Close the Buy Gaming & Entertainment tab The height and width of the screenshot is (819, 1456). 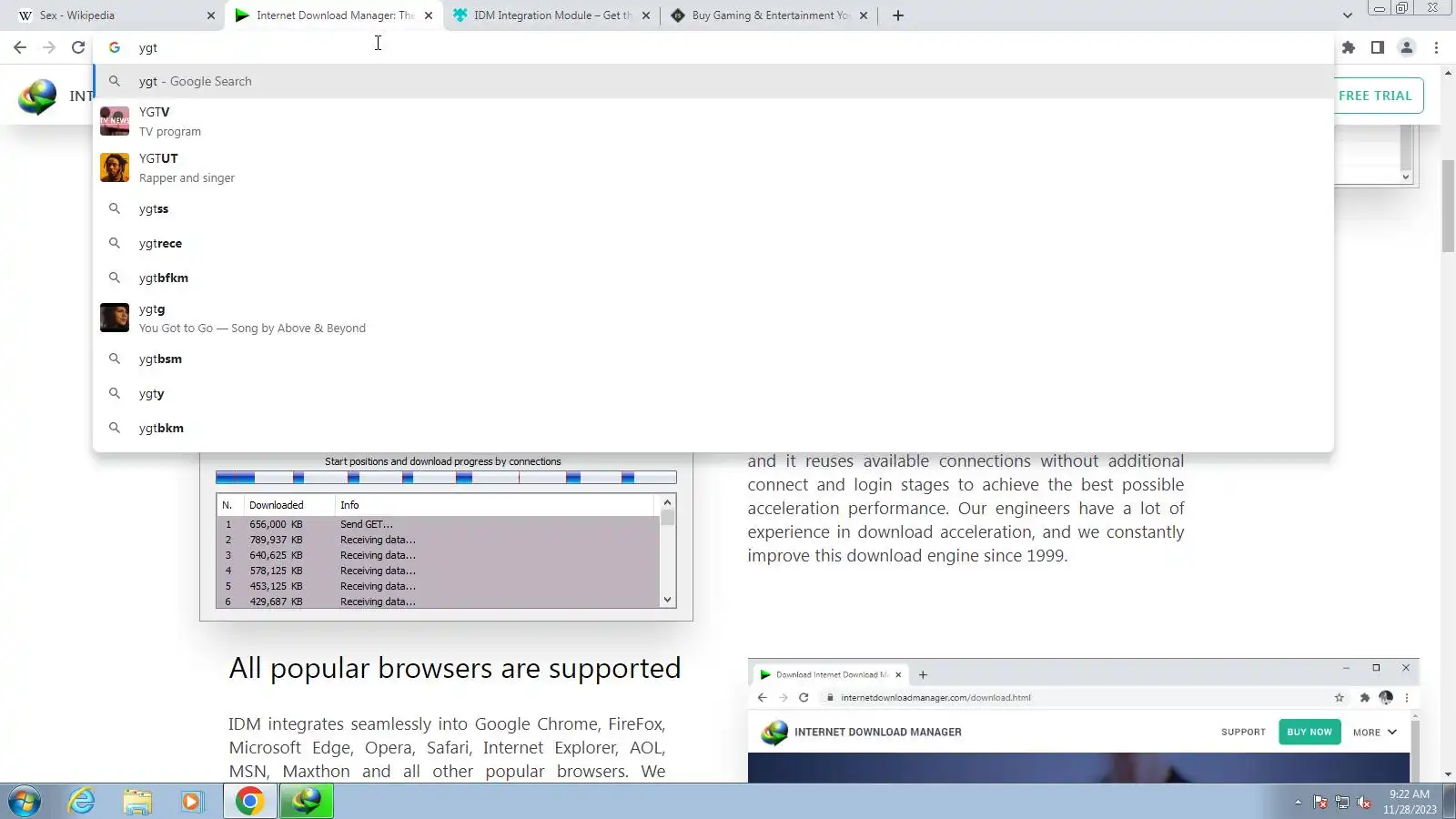(x=864, y=15)
